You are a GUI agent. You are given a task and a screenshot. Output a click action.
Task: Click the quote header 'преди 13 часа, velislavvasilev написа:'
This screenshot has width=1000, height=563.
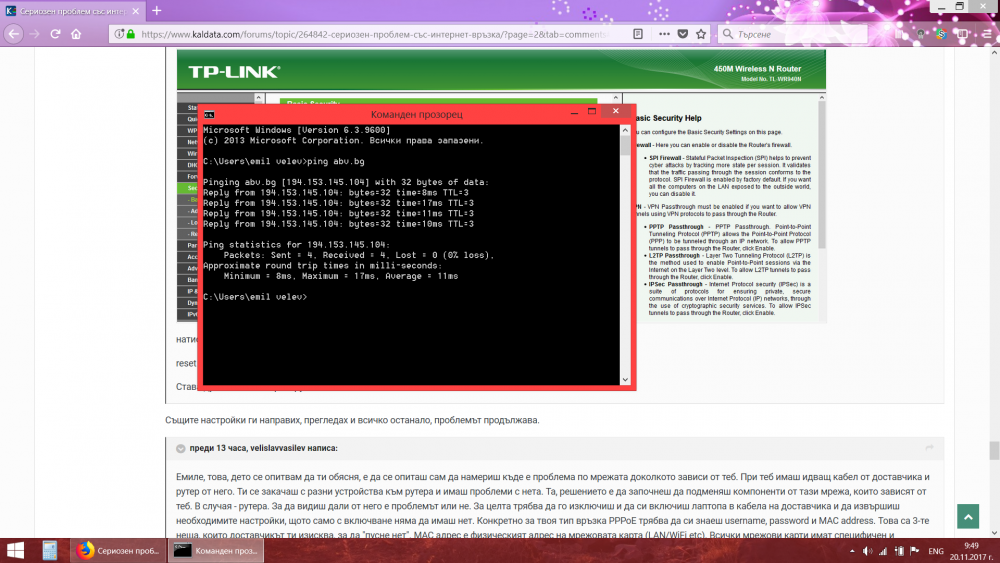click(x=263, y=448)
